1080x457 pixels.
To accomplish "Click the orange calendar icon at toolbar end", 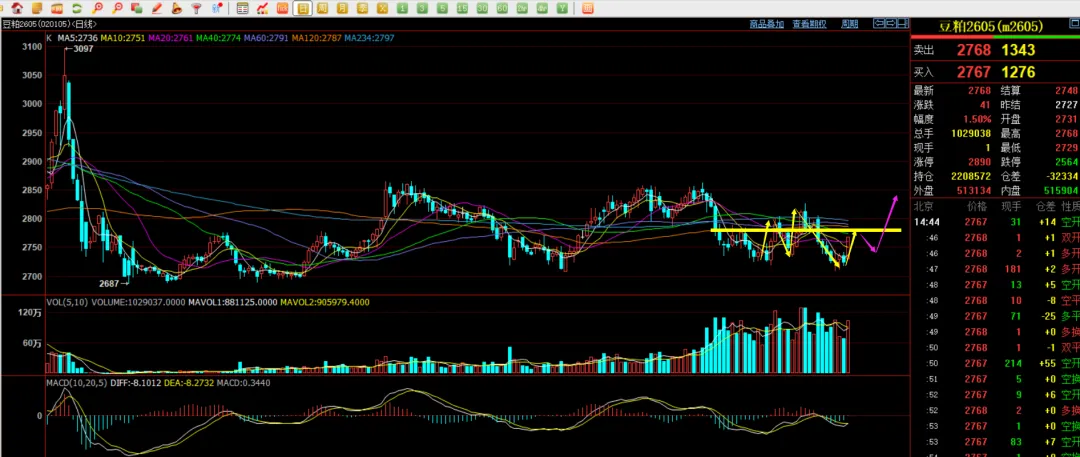I will [x=588, y=8].
